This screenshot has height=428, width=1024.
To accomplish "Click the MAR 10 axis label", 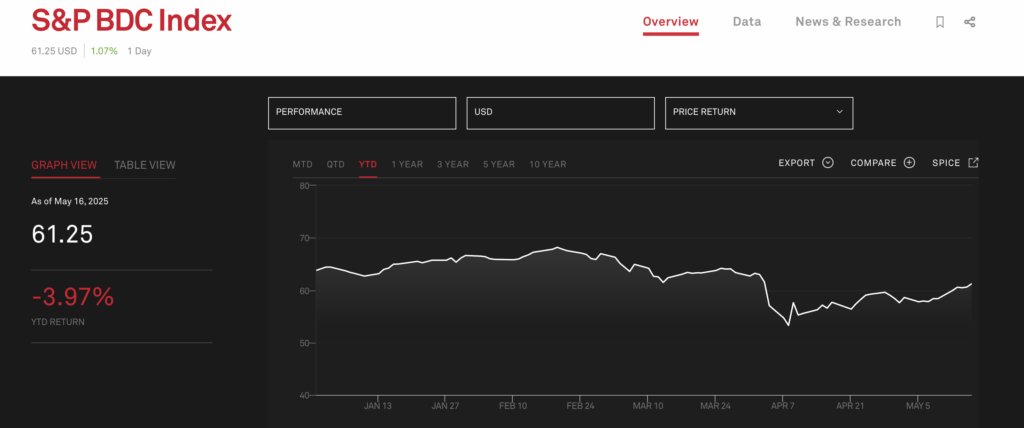I will point(648,406).
